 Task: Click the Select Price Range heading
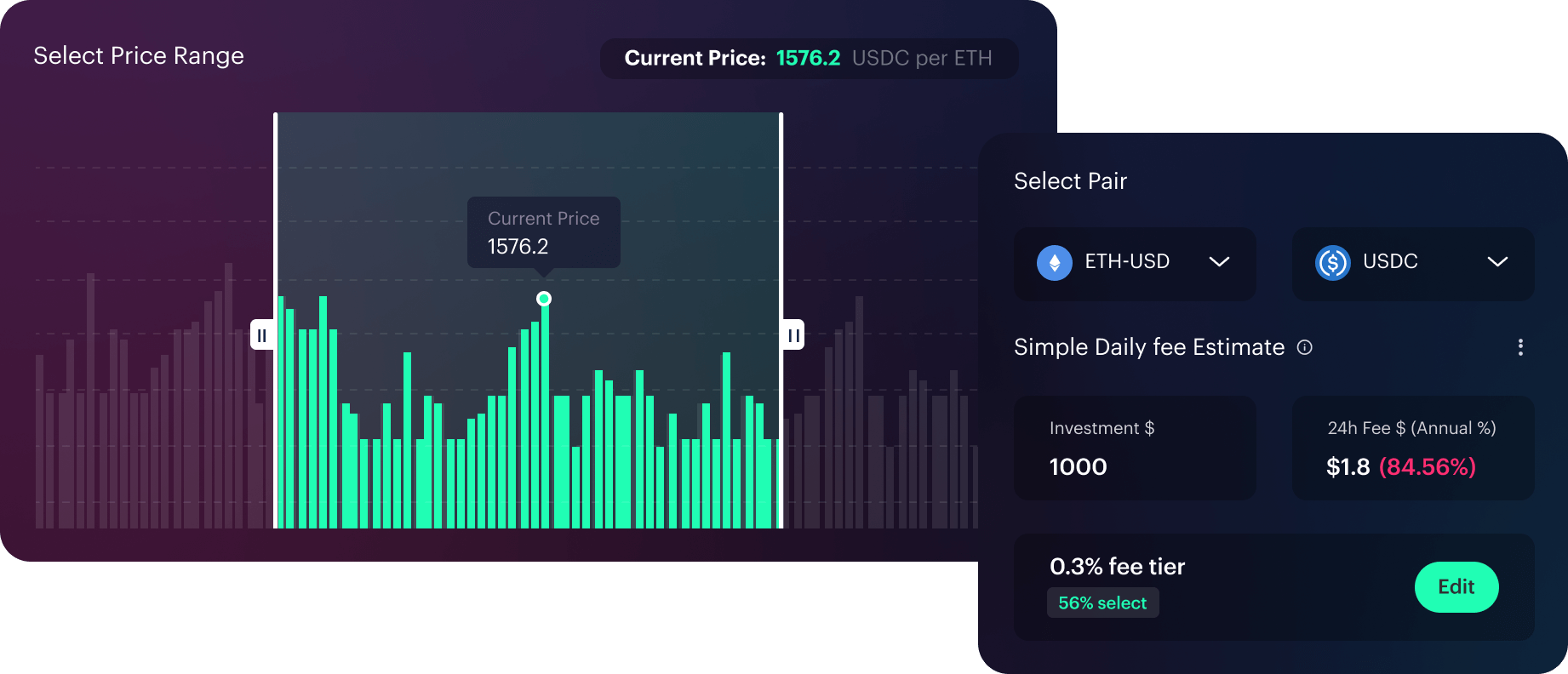click(x=139, y=56)
